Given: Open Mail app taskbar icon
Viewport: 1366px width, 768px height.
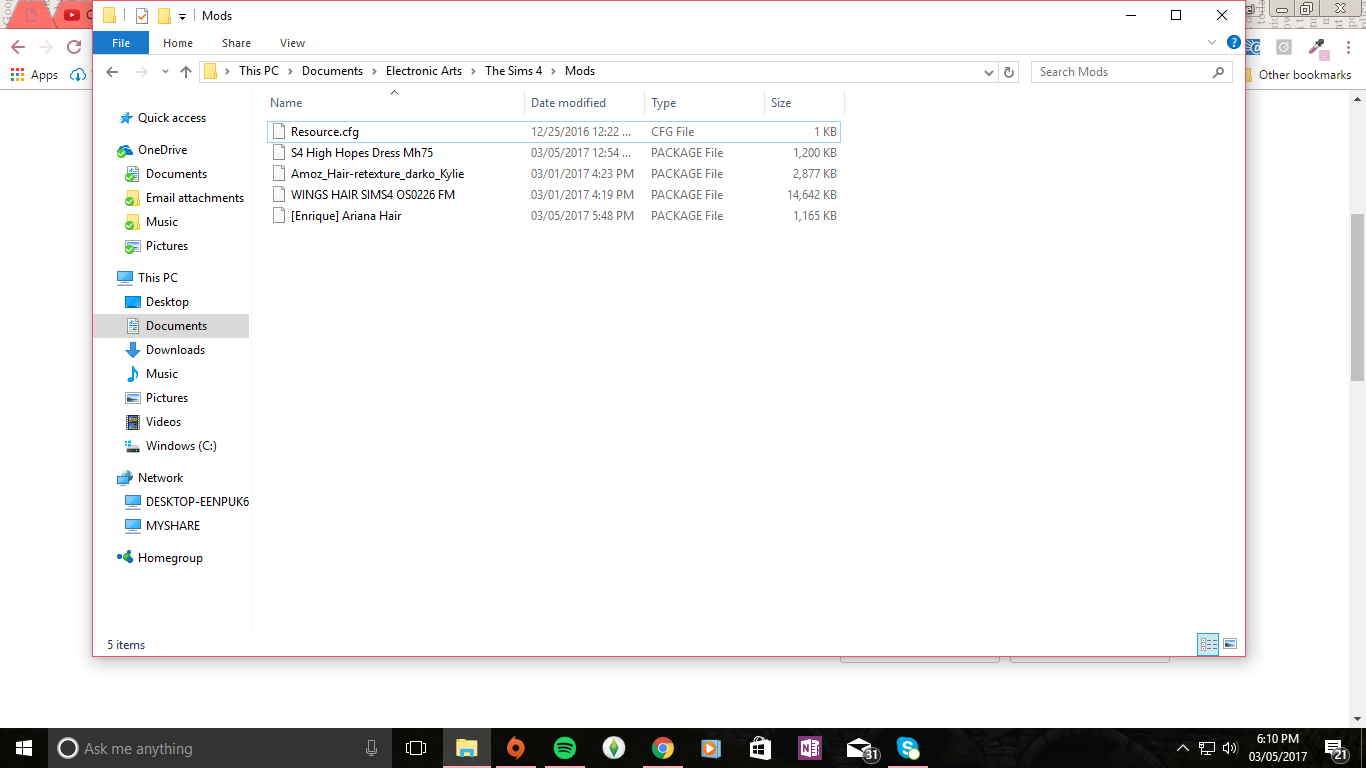Looking at the screenshot, I should pos(859,748).
